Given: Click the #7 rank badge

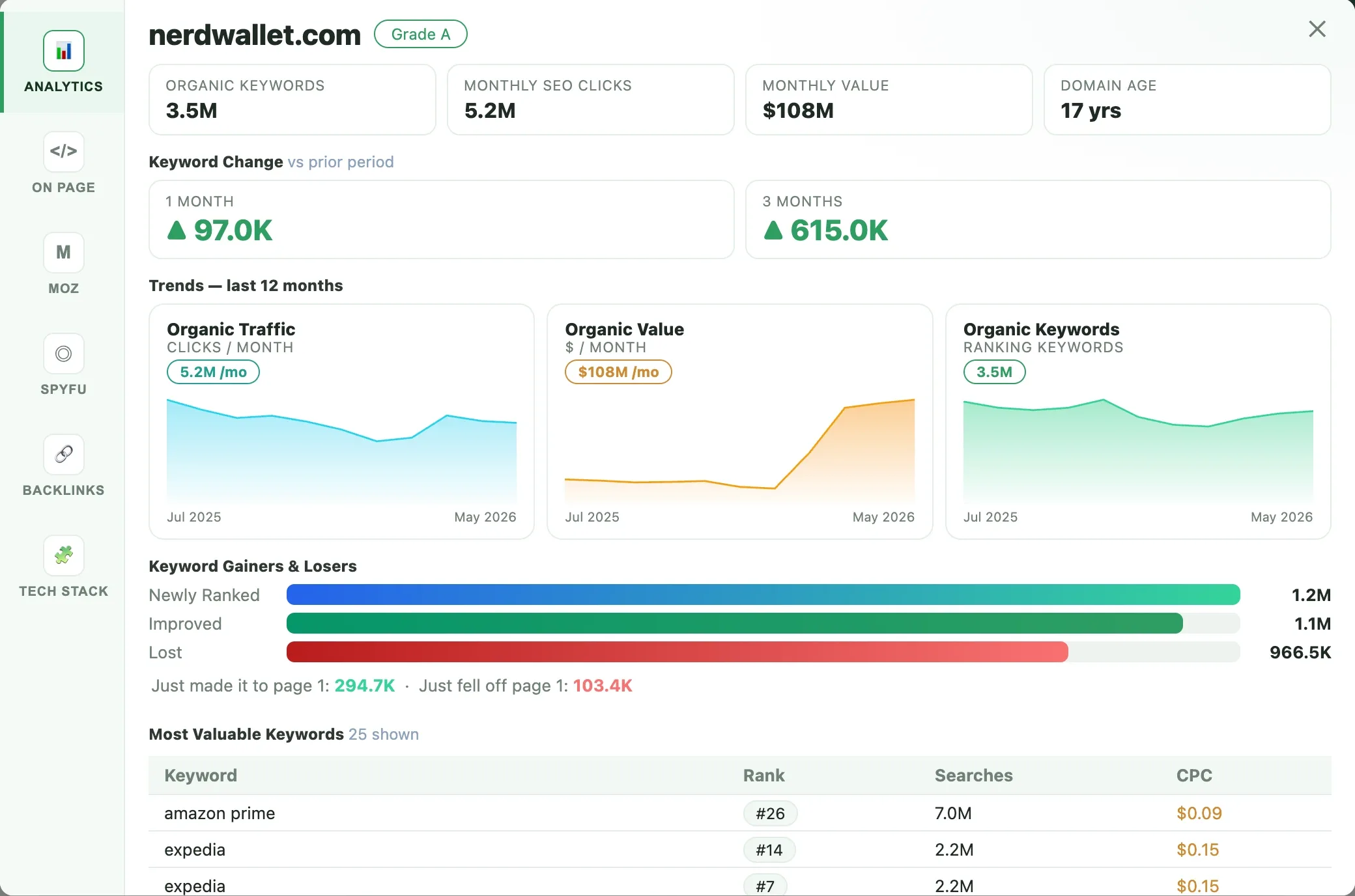Looking at the screenshot, I should click(x=765, y=886).
